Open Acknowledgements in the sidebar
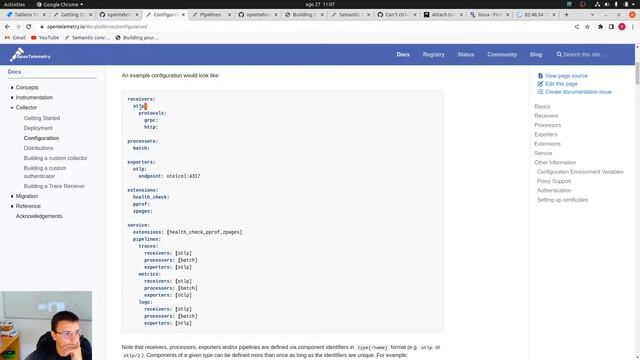Viewport: 640px width, 360px height. 39,216
